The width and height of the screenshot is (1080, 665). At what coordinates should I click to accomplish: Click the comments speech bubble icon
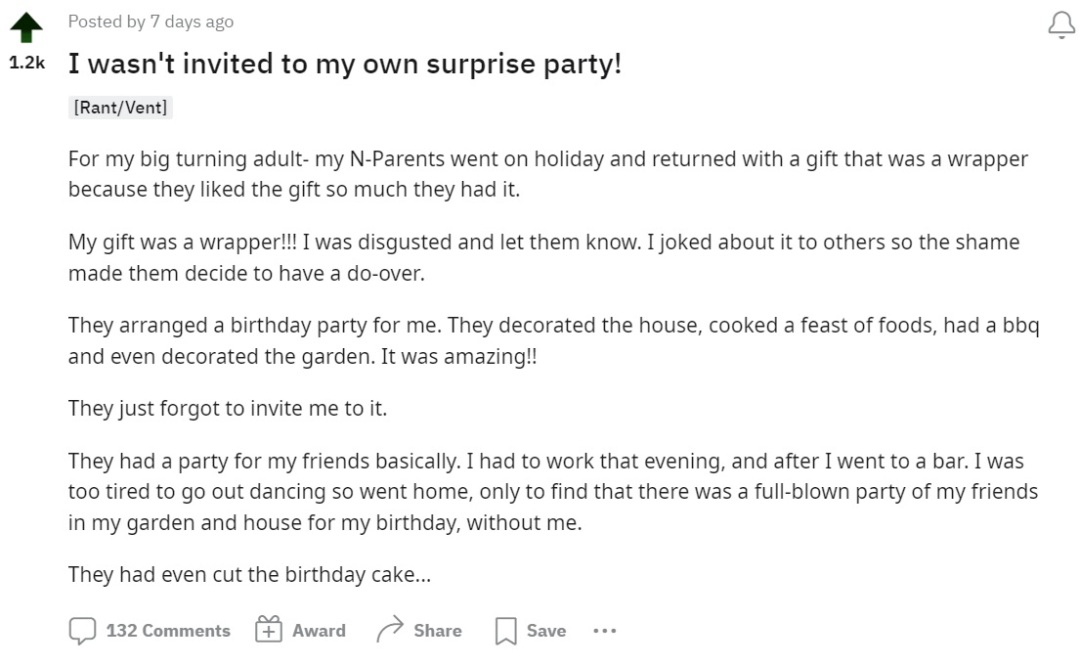82,631
